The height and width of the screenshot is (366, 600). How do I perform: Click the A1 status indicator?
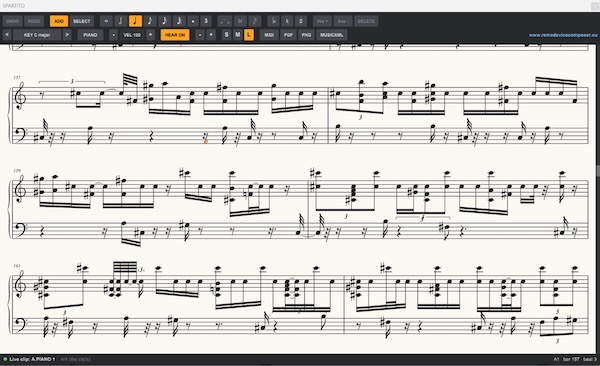[556, 359]
